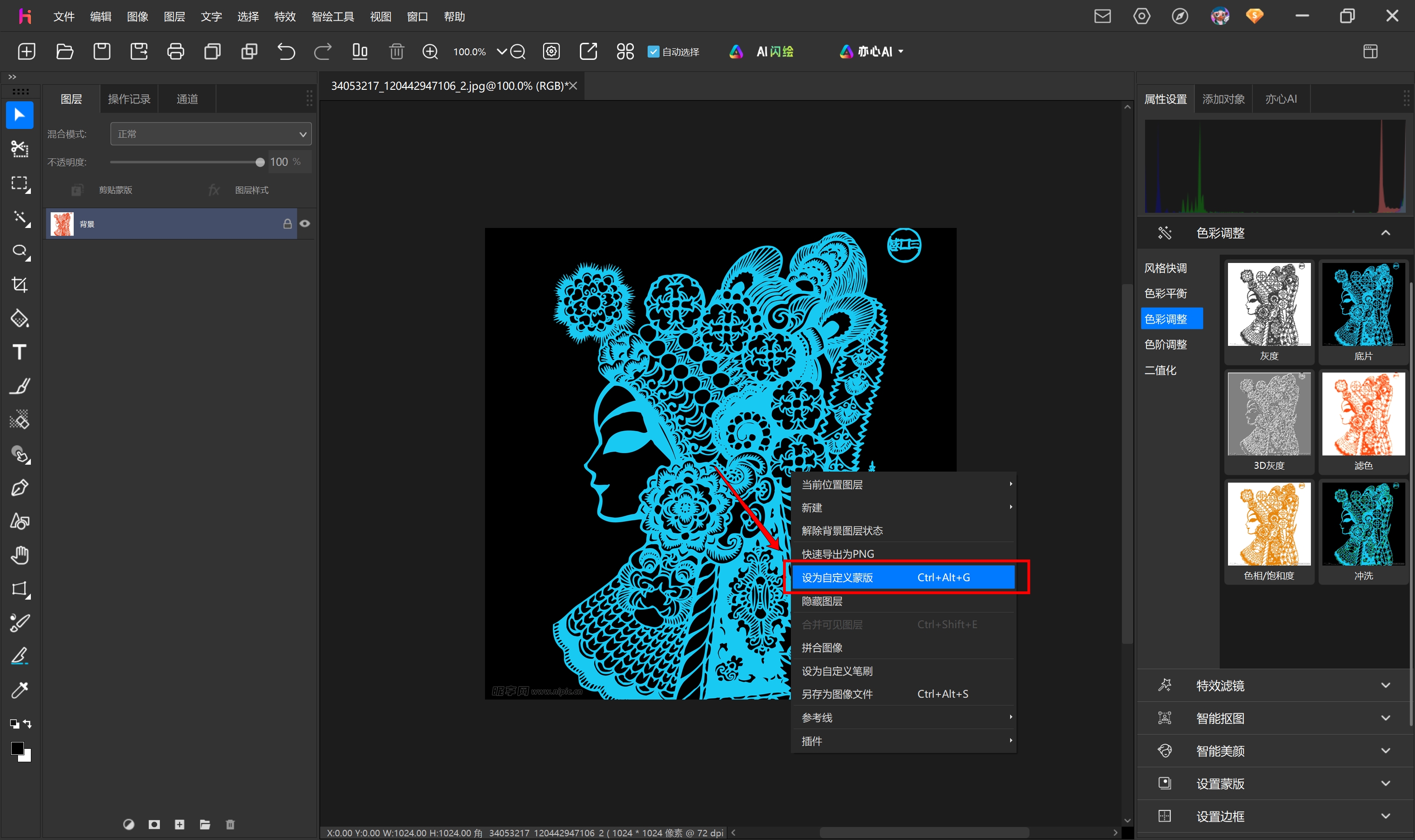Click the Save icon in toolbar
This screenshot has width=1415, height=840.
[102, 52]
